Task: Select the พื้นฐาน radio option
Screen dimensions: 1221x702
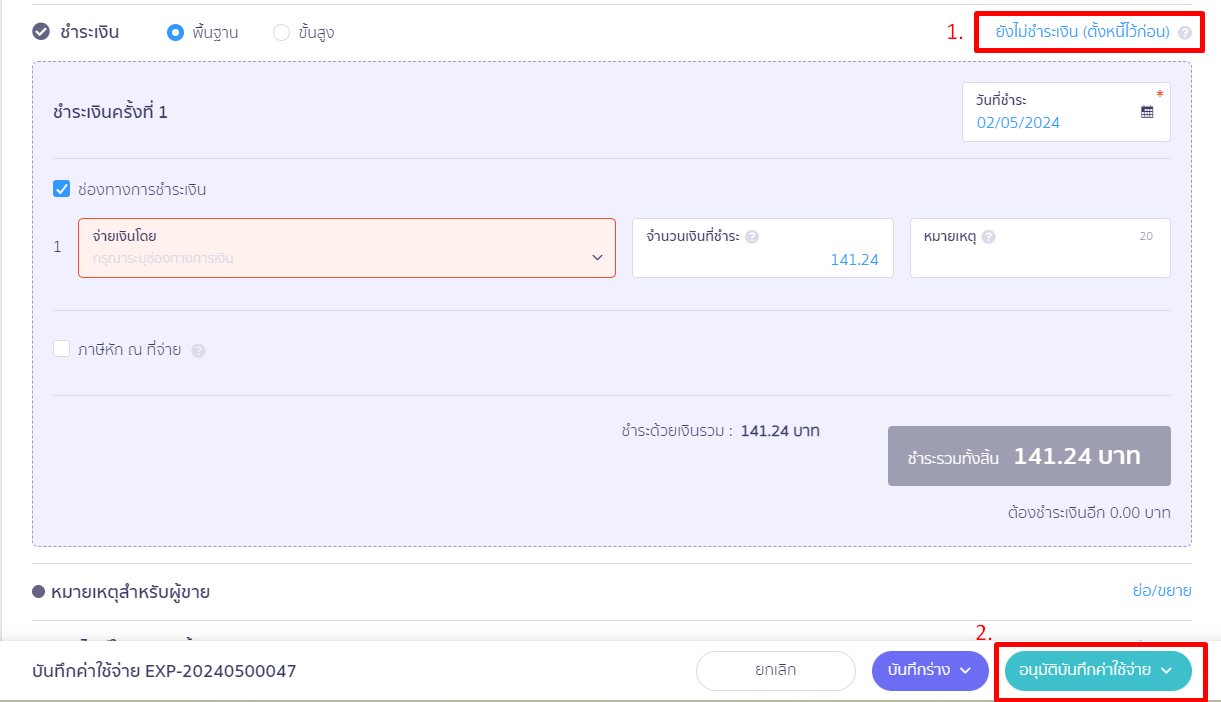Action: 176,32
